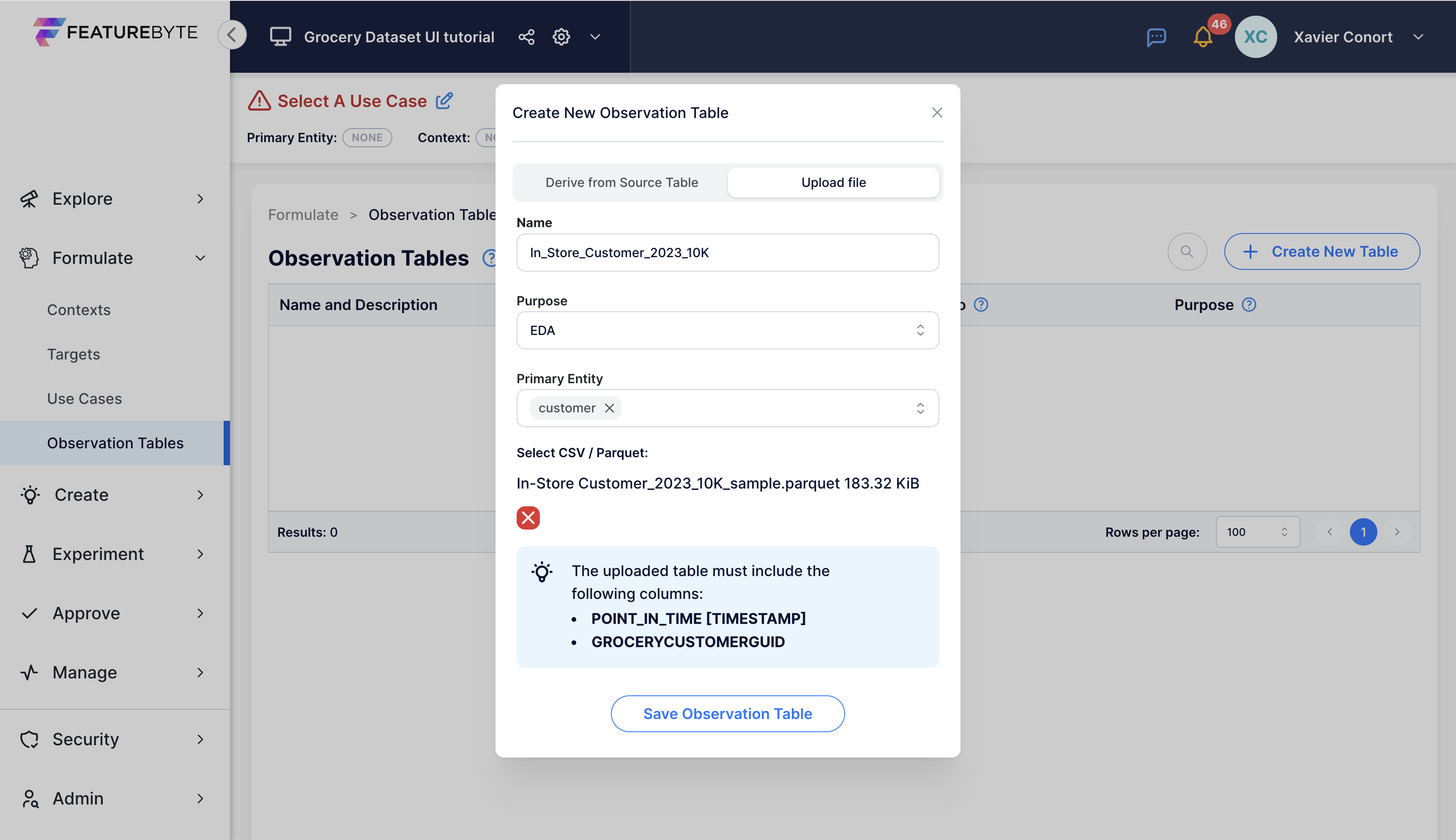This screenshot has height=840, width=1456.
Task: Open the catalog settings gear
Action: click(561, 37)
